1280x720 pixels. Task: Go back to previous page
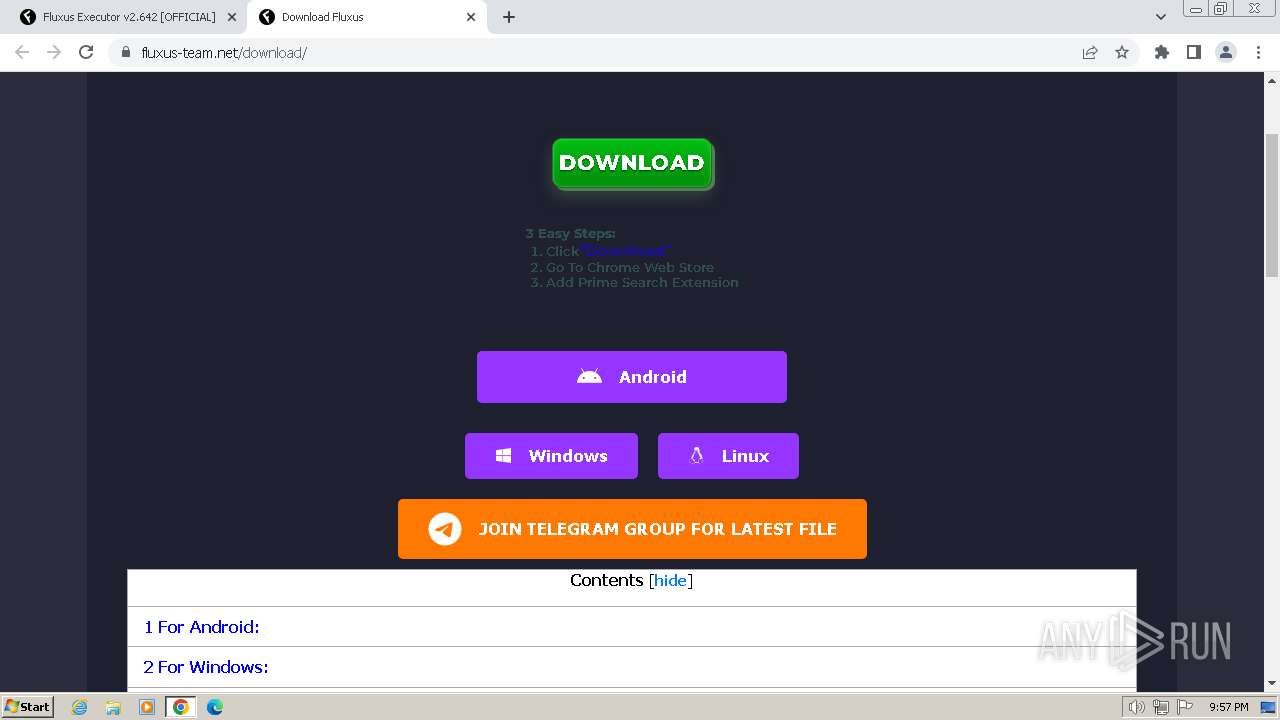[x=22, y=52]
